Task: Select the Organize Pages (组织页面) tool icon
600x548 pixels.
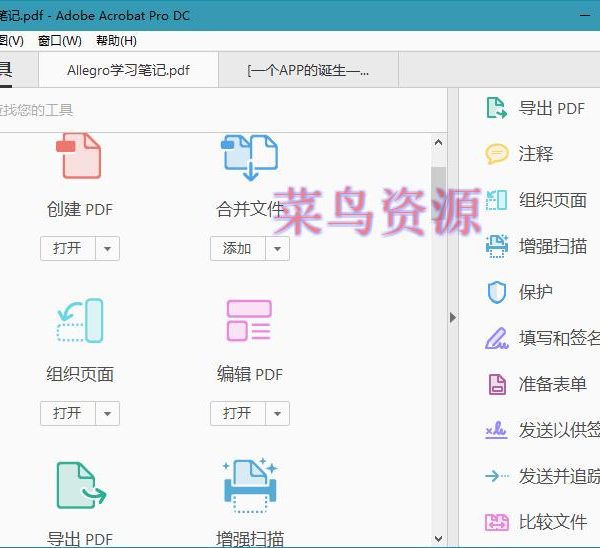Action: (79, 322)
